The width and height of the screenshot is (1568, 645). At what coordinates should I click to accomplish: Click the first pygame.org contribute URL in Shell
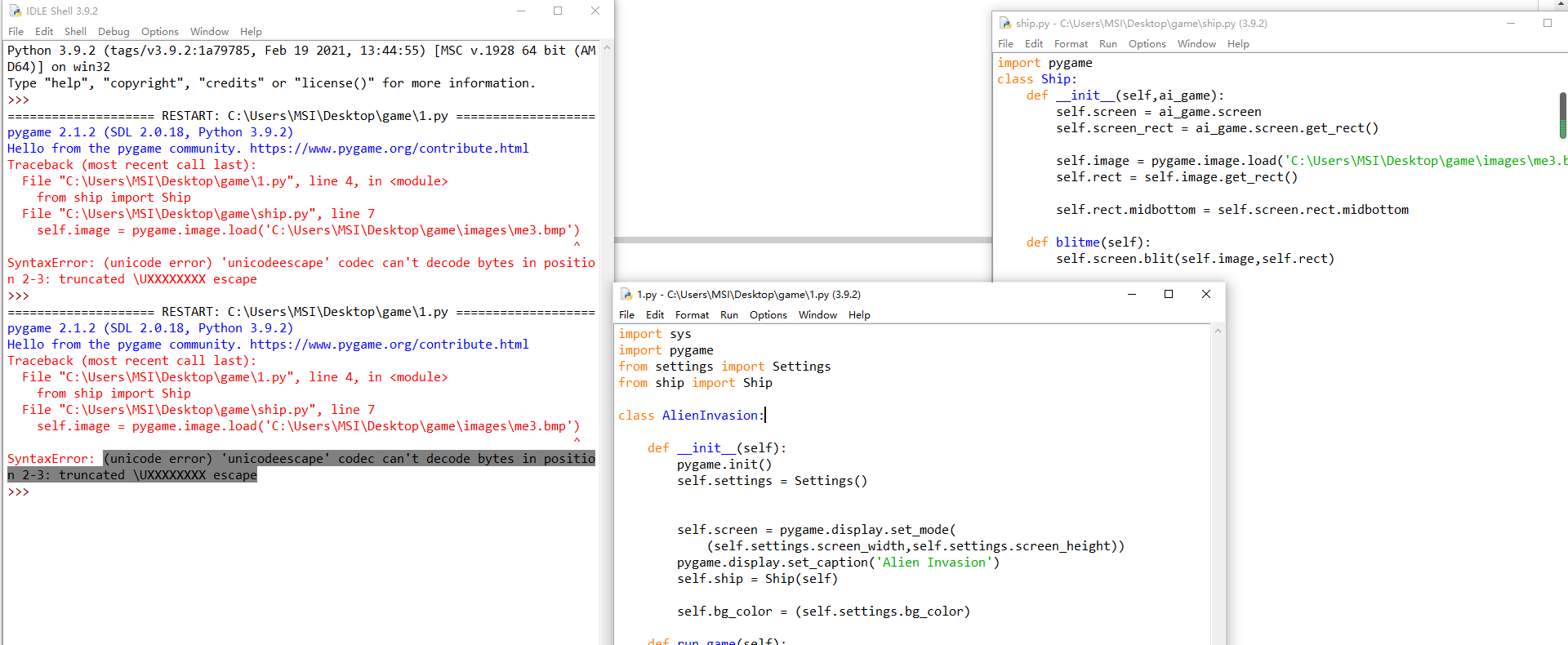(x=390, y=149)
